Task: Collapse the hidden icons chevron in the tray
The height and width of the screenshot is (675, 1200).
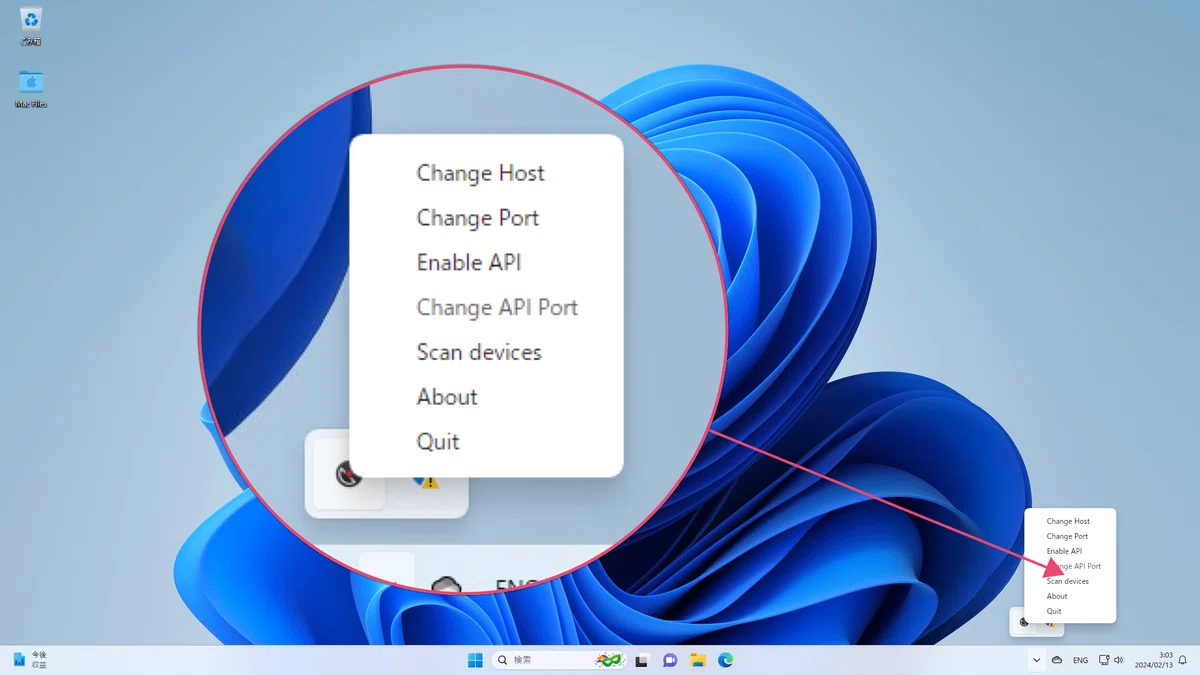Action: click(x=1036, y=660)
